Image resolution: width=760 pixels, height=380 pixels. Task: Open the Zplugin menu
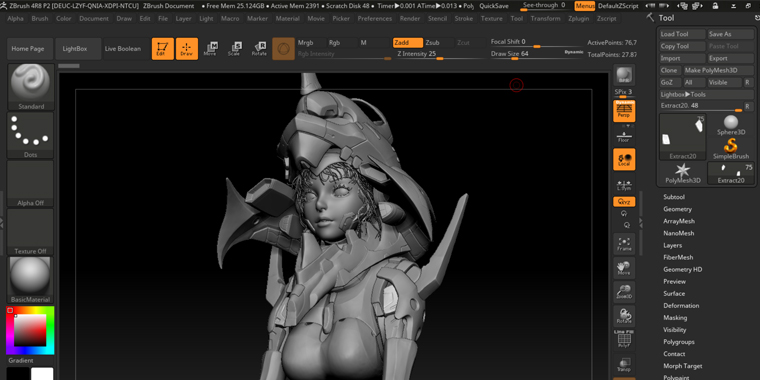point(579,18)
